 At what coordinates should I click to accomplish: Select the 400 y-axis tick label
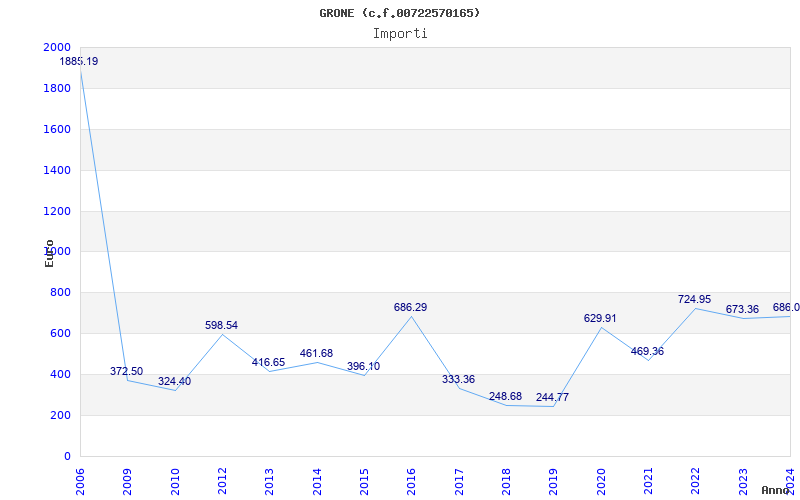(61, 374)
